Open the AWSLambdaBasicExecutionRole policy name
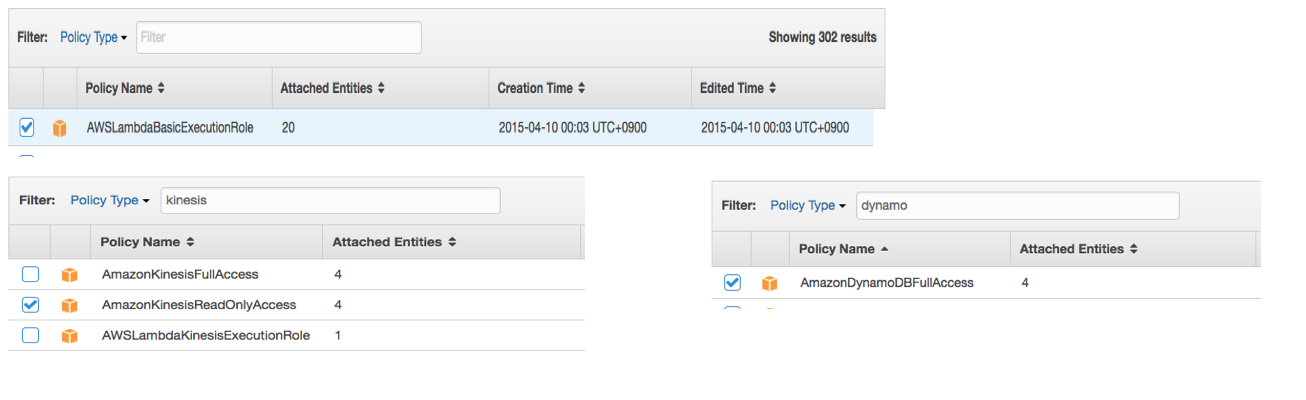1306x400 pixels. coord(170,128)
